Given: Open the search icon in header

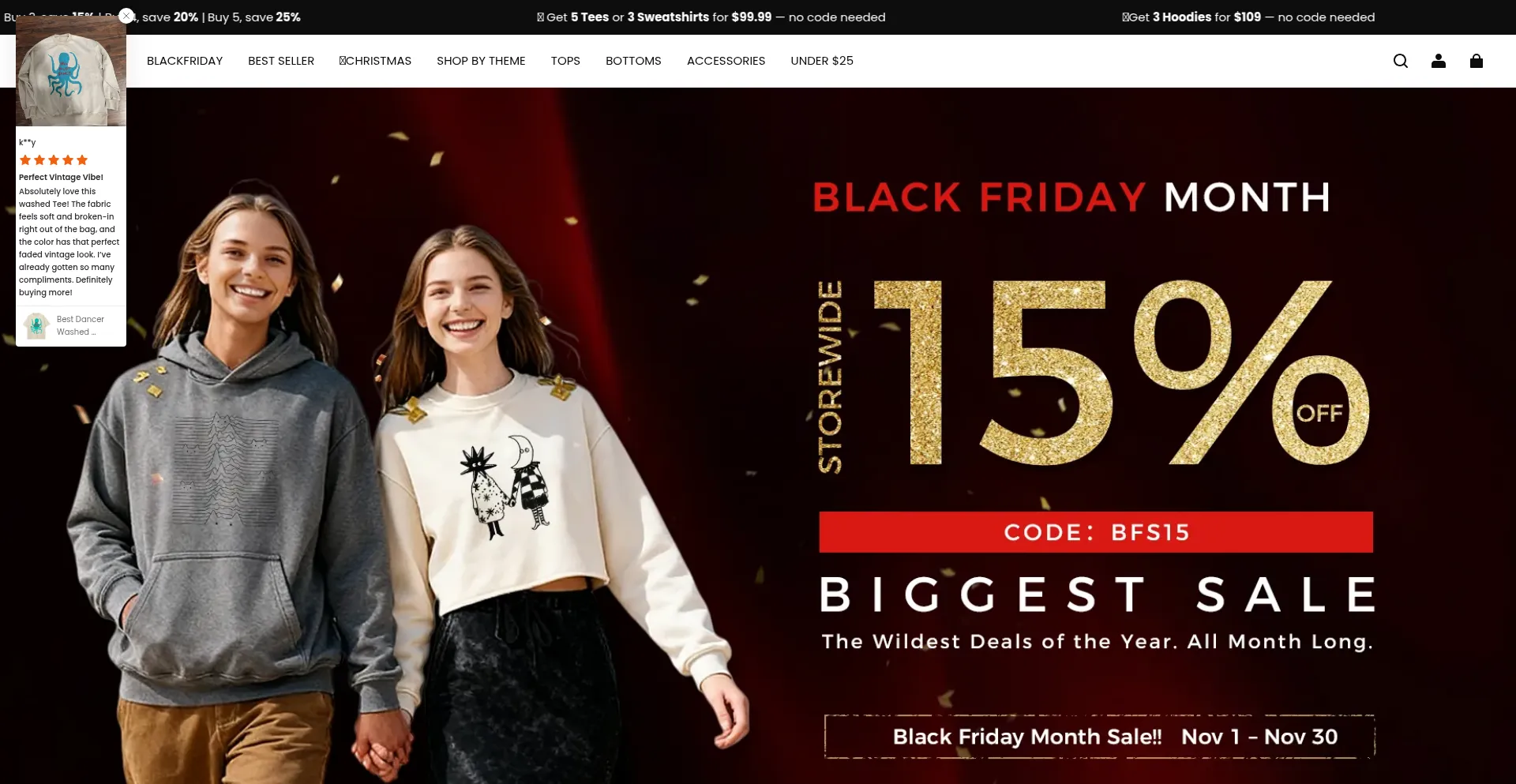Looking at the screenshot, I should (x=1401, y=61).
